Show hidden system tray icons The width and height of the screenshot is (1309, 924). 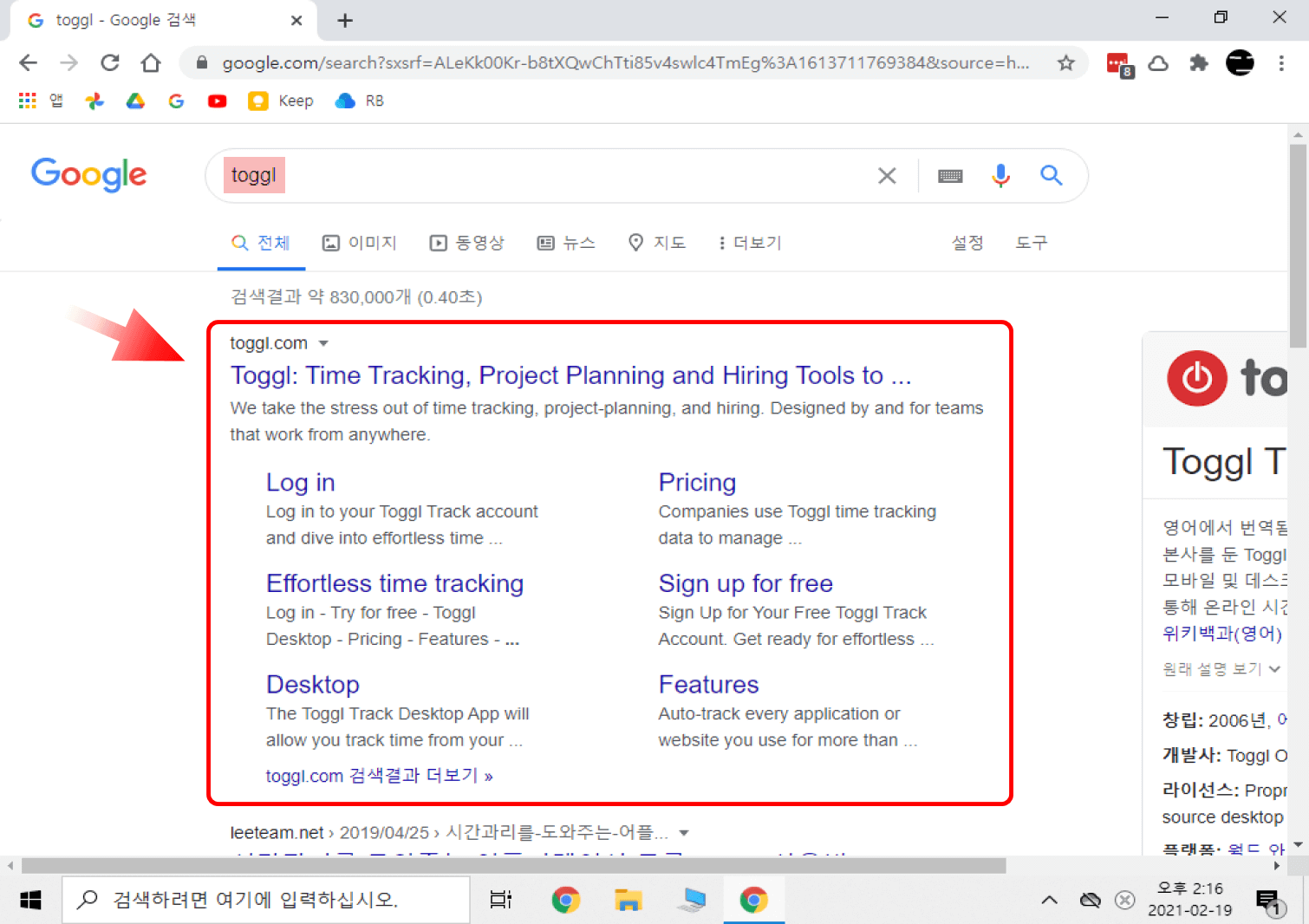1049,901
